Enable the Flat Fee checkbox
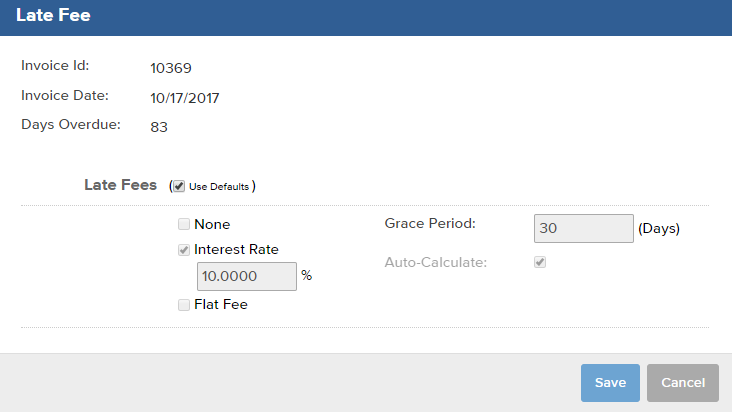Viewport: 732px width, 412px height. coord(184,305)
